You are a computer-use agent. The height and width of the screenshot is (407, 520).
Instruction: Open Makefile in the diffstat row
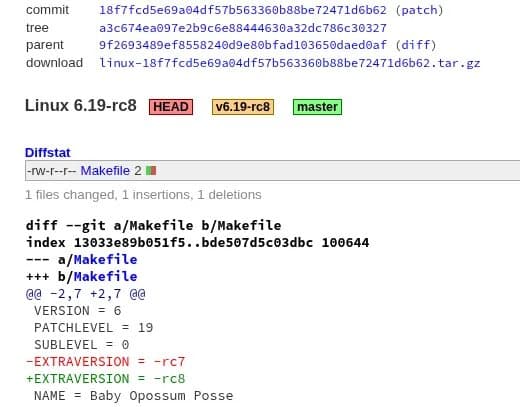click(x=105, y=171)
